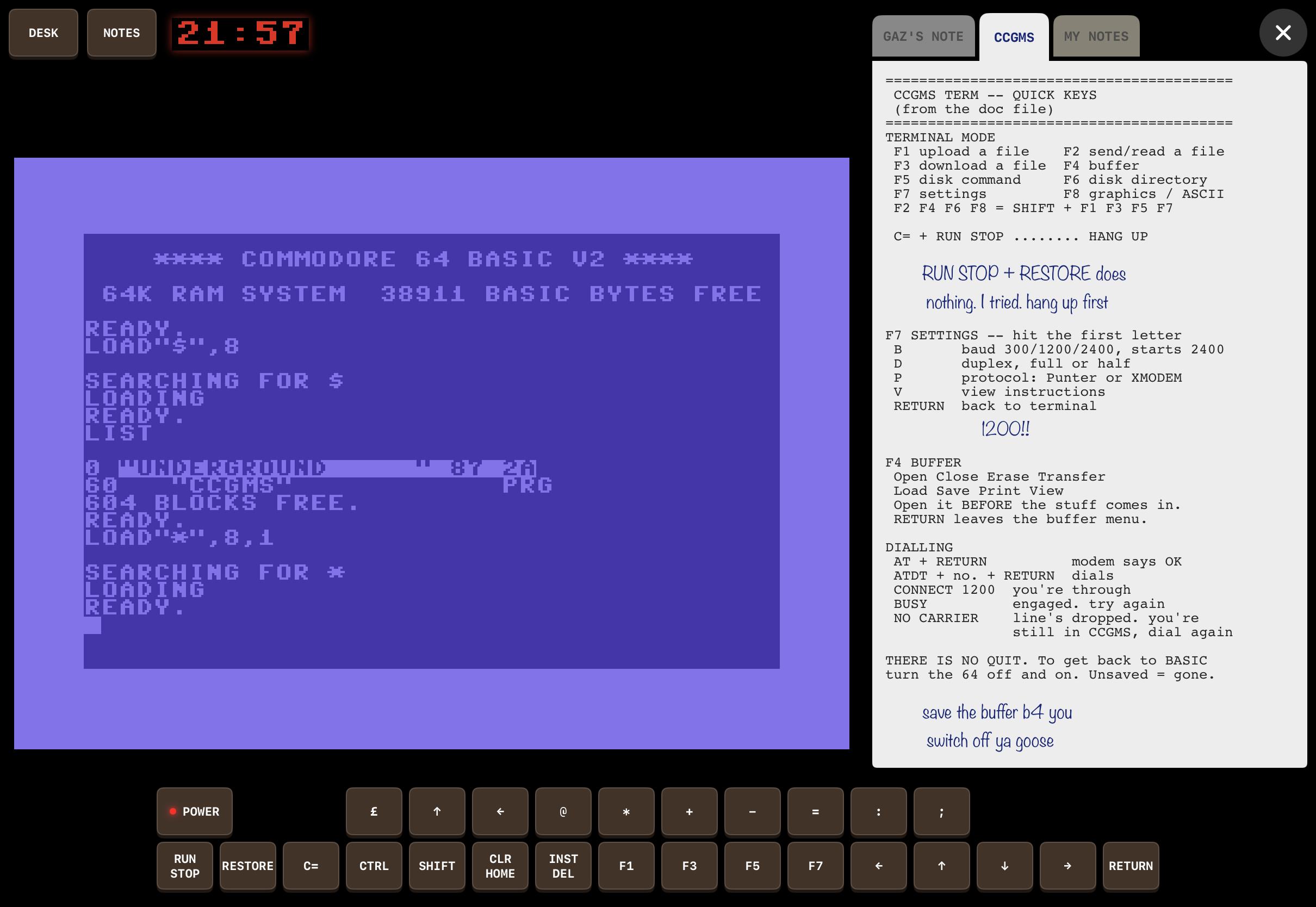This screenshot has width=1316, height=907.
Task: Click the F1 function key
Action: pyautogui.click(x=626, y=866)
